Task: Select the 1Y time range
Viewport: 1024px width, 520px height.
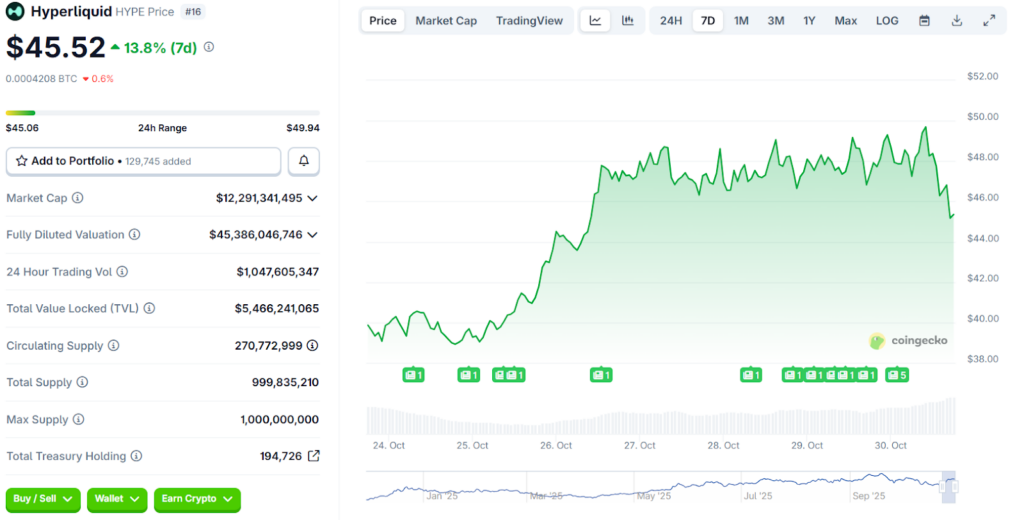Action: (809, 21)
